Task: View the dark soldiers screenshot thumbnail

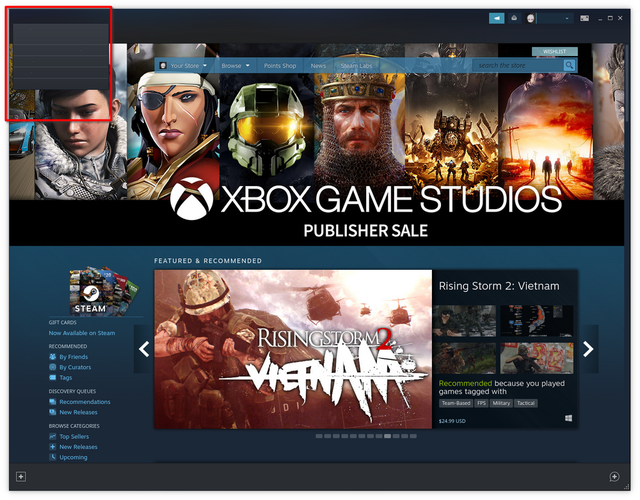Action: click(464, 321)
